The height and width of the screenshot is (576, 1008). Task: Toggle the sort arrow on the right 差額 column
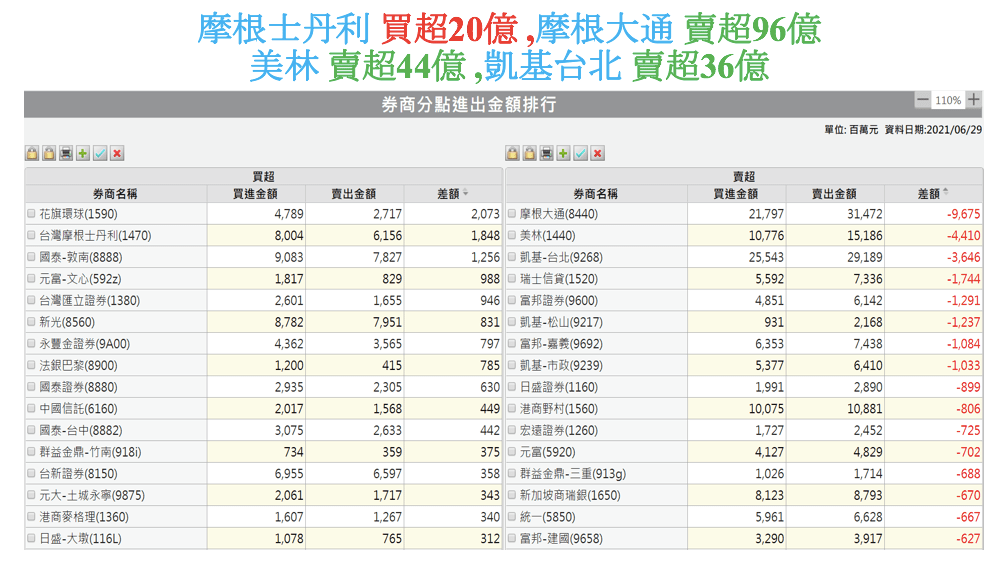coord(946,193)
